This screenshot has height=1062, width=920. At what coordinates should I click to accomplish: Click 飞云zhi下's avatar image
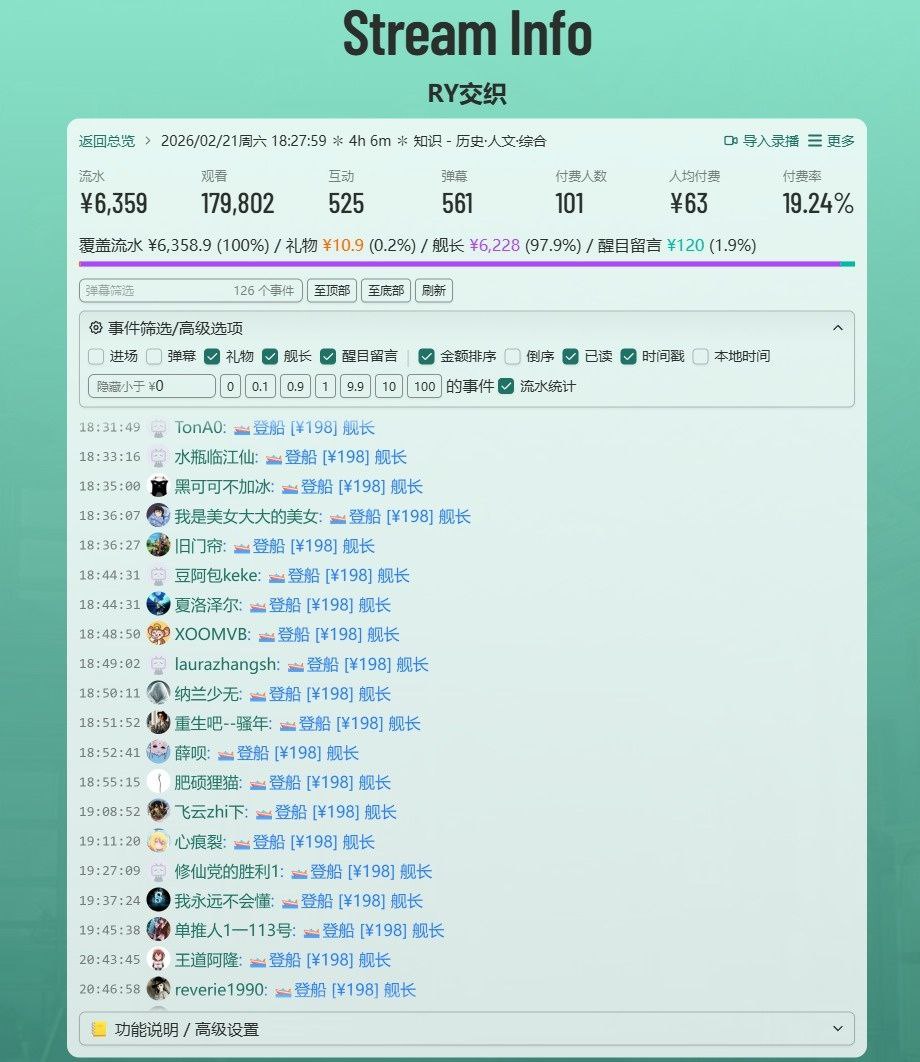pyautogui.click(x=159, y=811)
